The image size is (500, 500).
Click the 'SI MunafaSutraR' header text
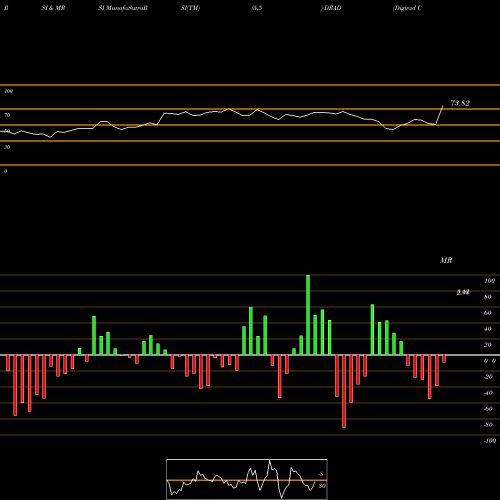(x=123, y=8)
